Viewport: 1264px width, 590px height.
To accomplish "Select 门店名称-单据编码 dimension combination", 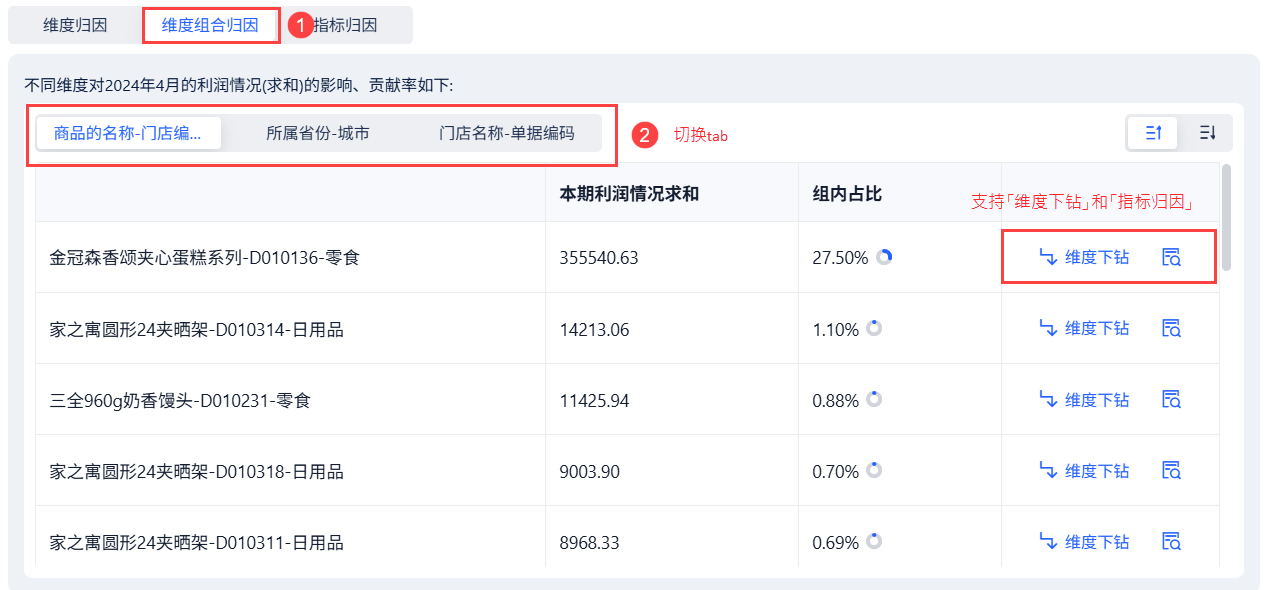I will tap(506, 133).
